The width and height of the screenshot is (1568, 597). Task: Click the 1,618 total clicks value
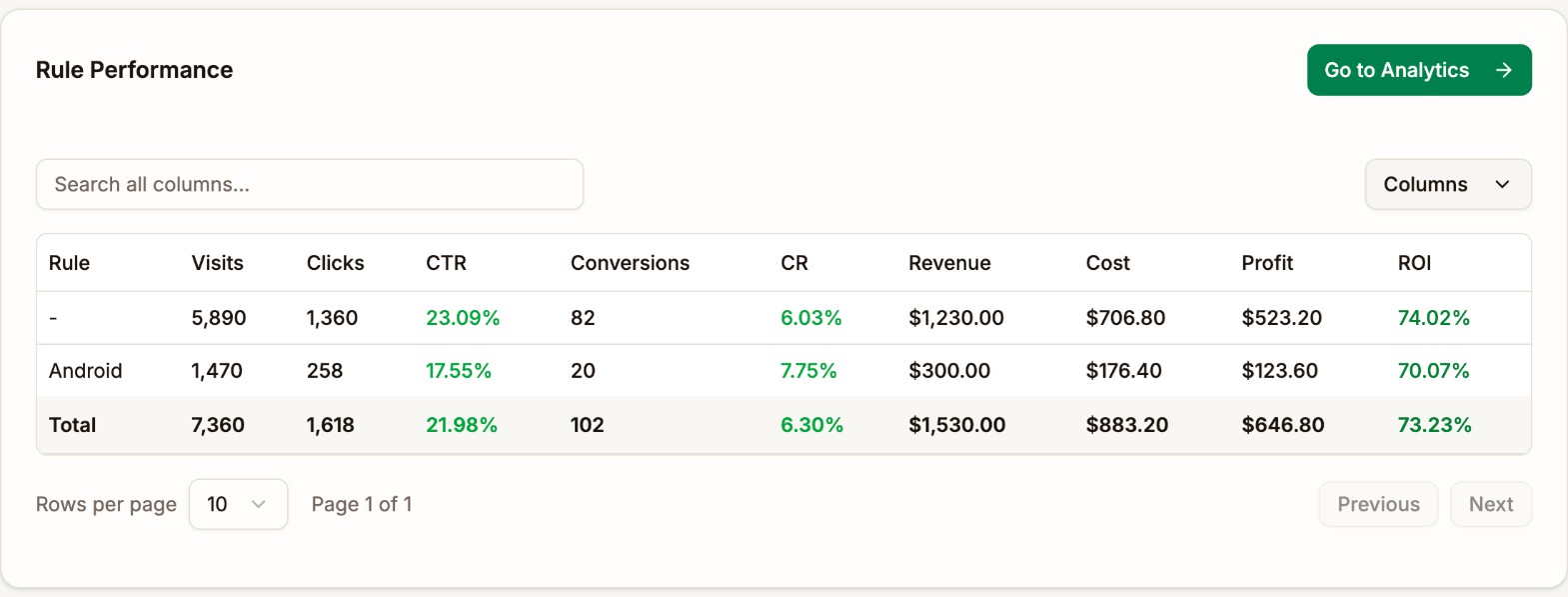tap(330, 425)
